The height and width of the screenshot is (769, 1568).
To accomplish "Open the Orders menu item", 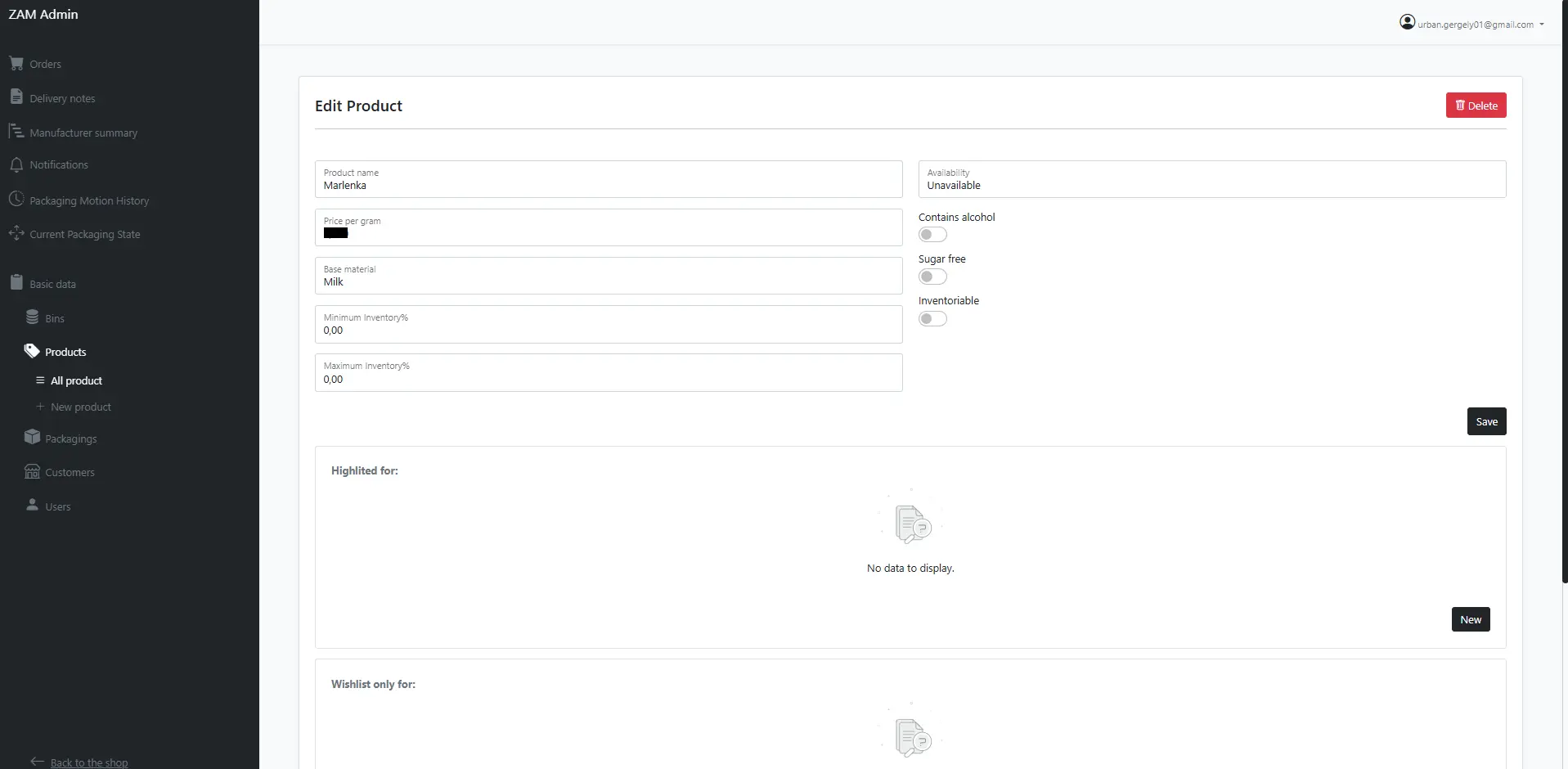I will [46, 64].
